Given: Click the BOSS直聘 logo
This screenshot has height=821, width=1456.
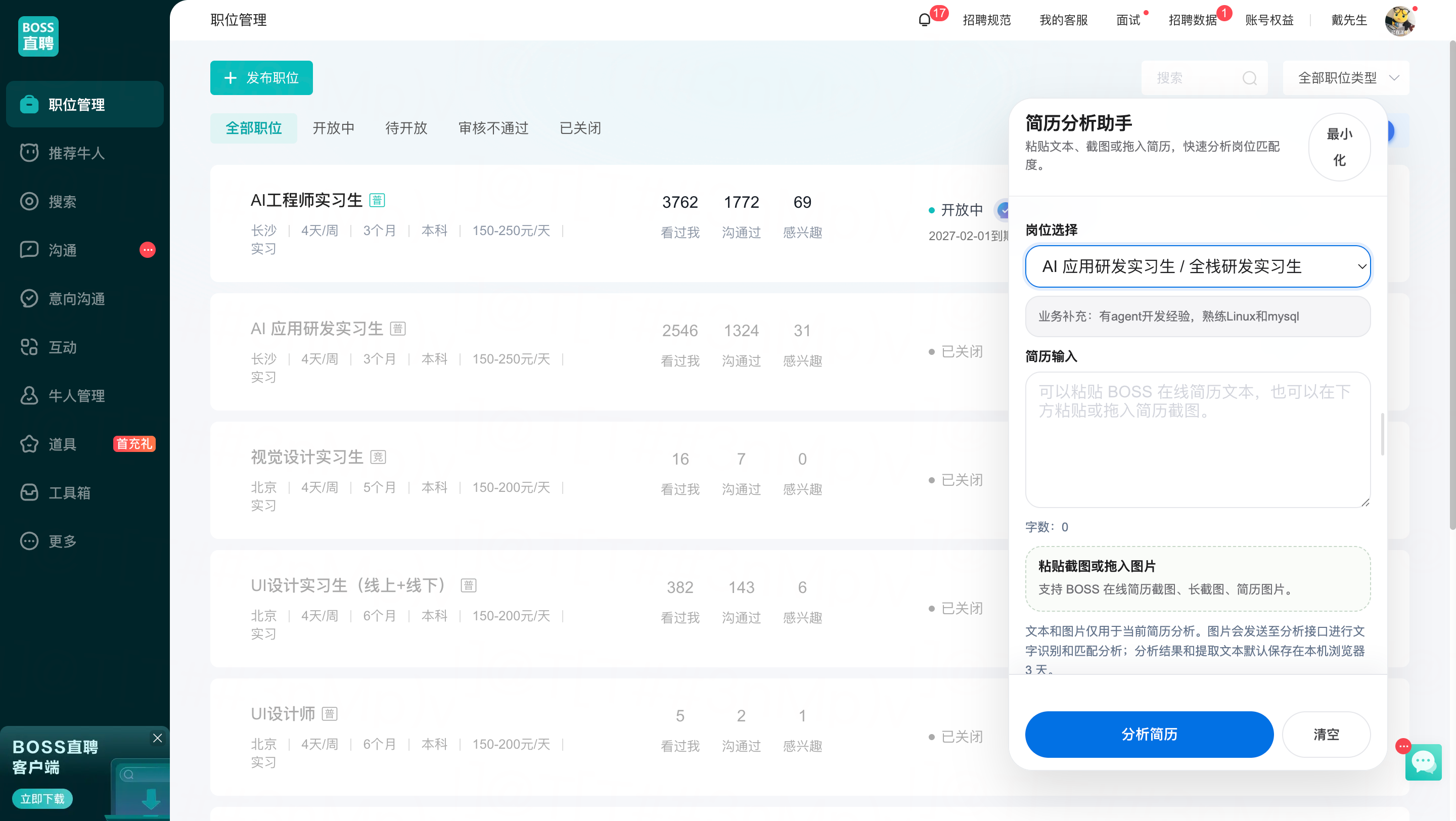Looking at the screenshot, I should 38,36.
